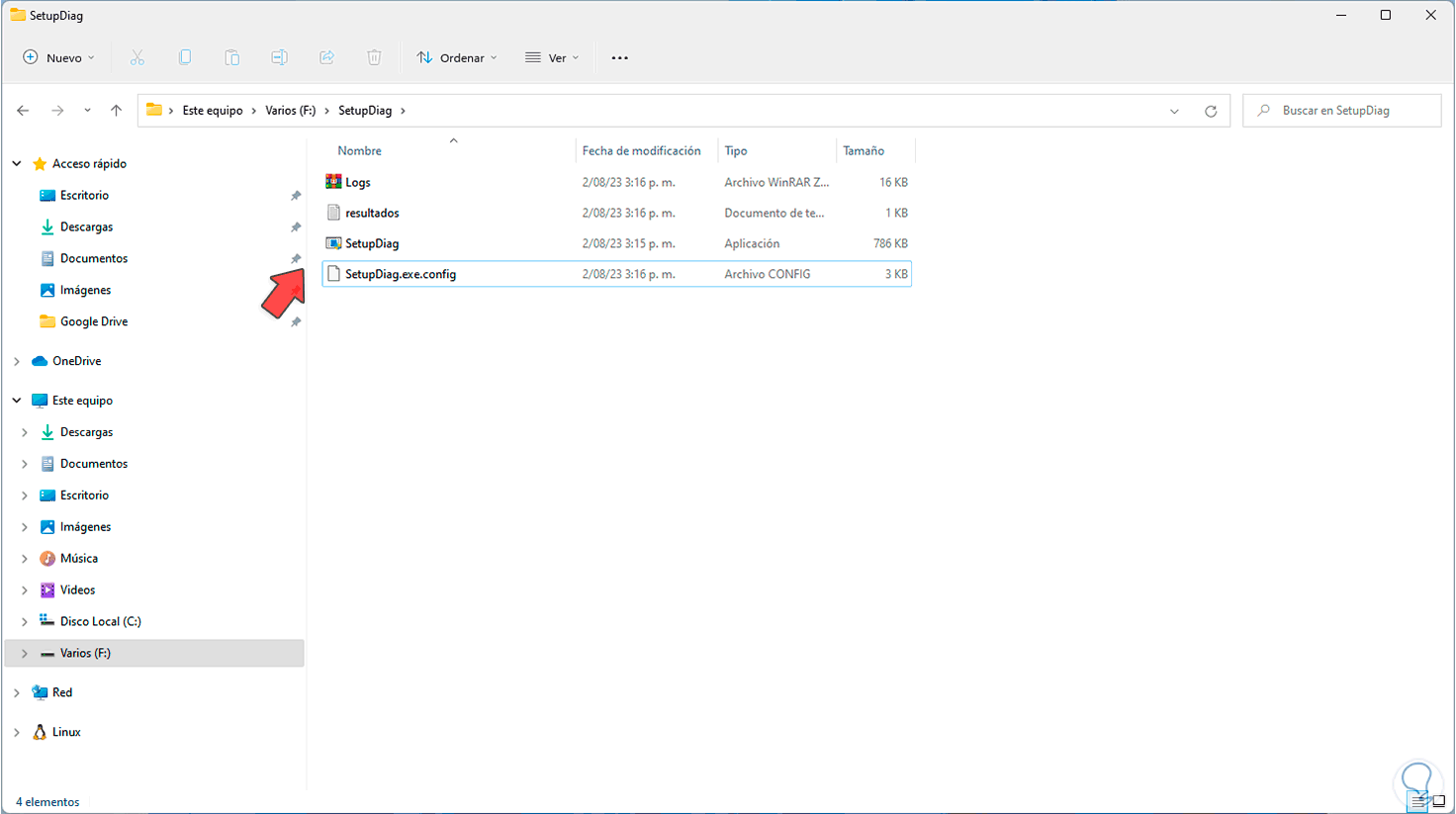This screenshot has width=1456, height=814.
Task: Select Descargas in Acceso rápido
Action: click(86, 226)
